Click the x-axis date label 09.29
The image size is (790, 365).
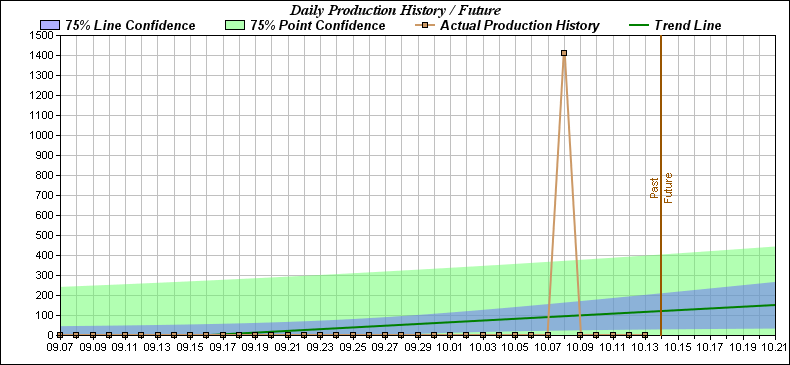coord(417,347)
